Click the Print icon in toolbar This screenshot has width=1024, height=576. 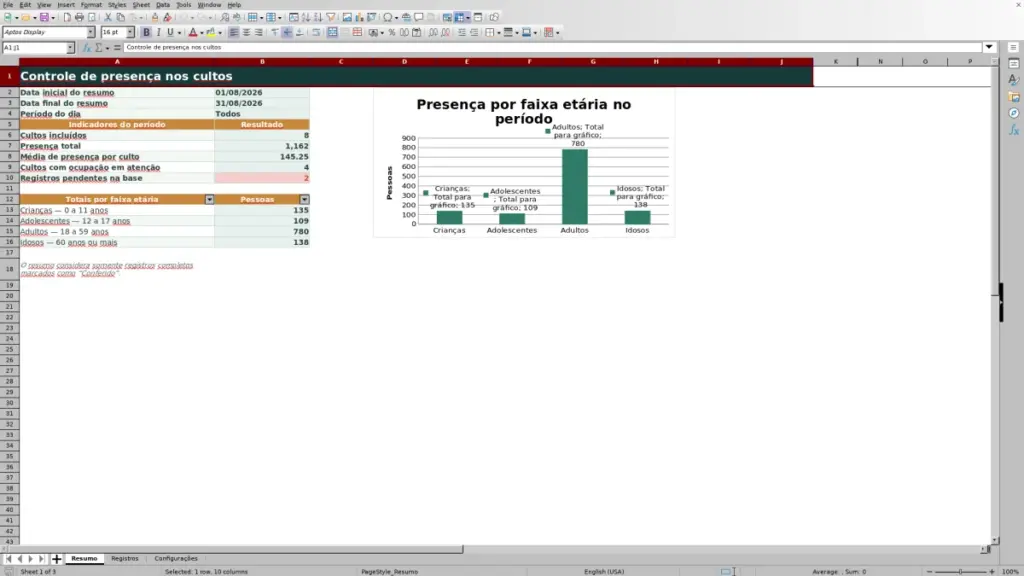79,17
